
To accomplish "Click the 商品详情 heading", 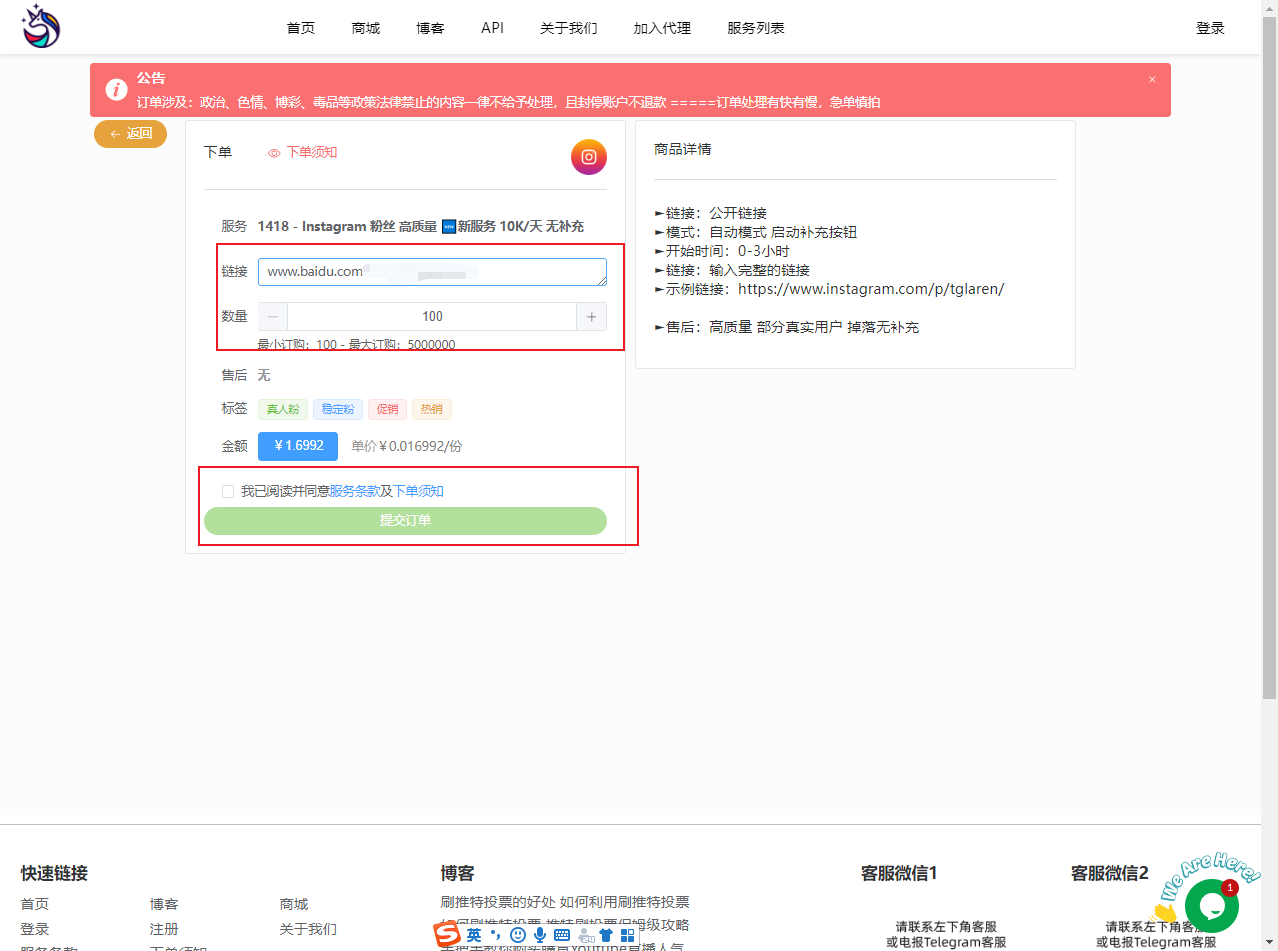I will point(683,149).
